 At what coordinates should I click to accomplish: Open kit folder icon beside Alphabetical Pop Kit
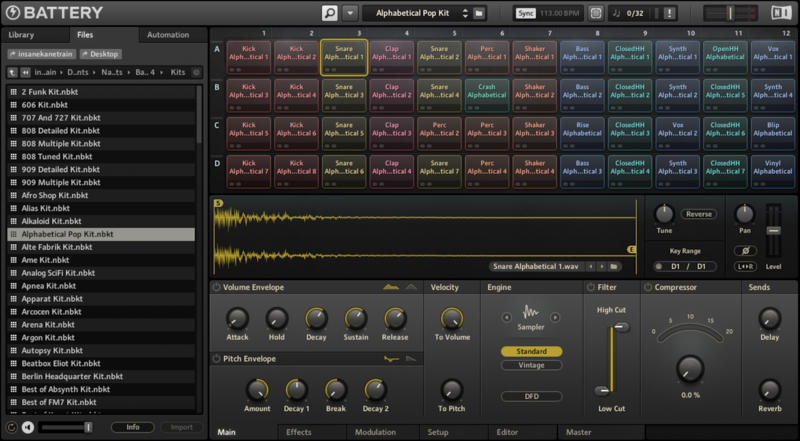coord(480,13)
